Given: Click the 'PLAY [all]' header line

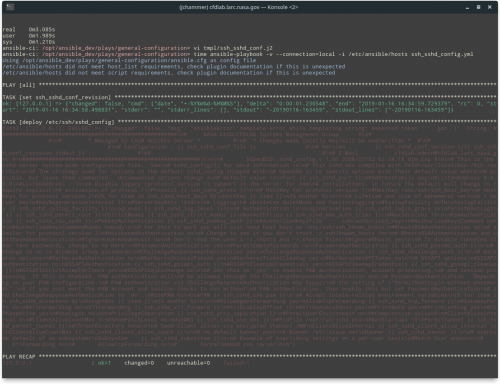Looking at the screenshot, I should coord(249,85).
